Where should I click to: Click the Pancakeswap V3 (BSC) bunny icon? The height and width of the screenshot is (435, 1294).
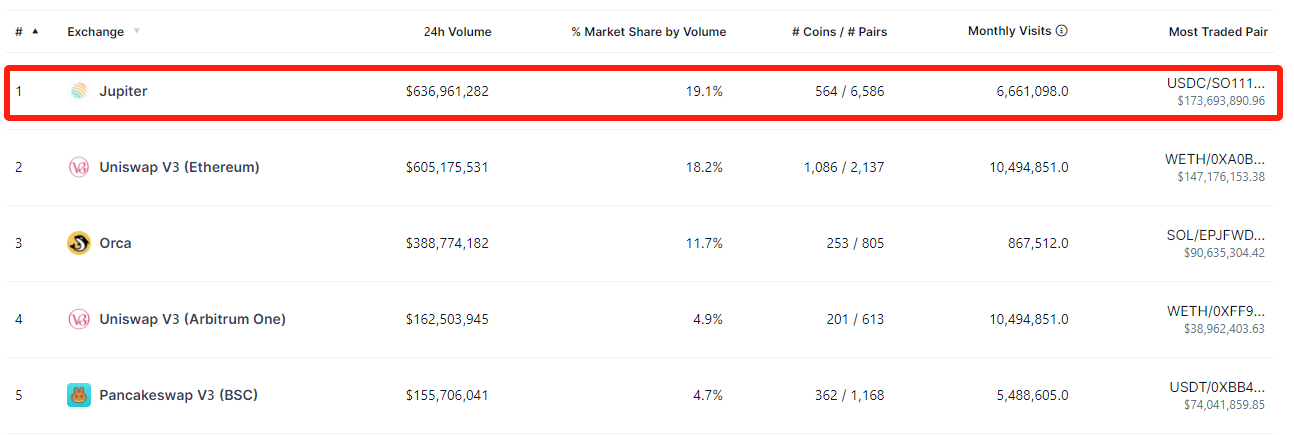coord(79,395)
